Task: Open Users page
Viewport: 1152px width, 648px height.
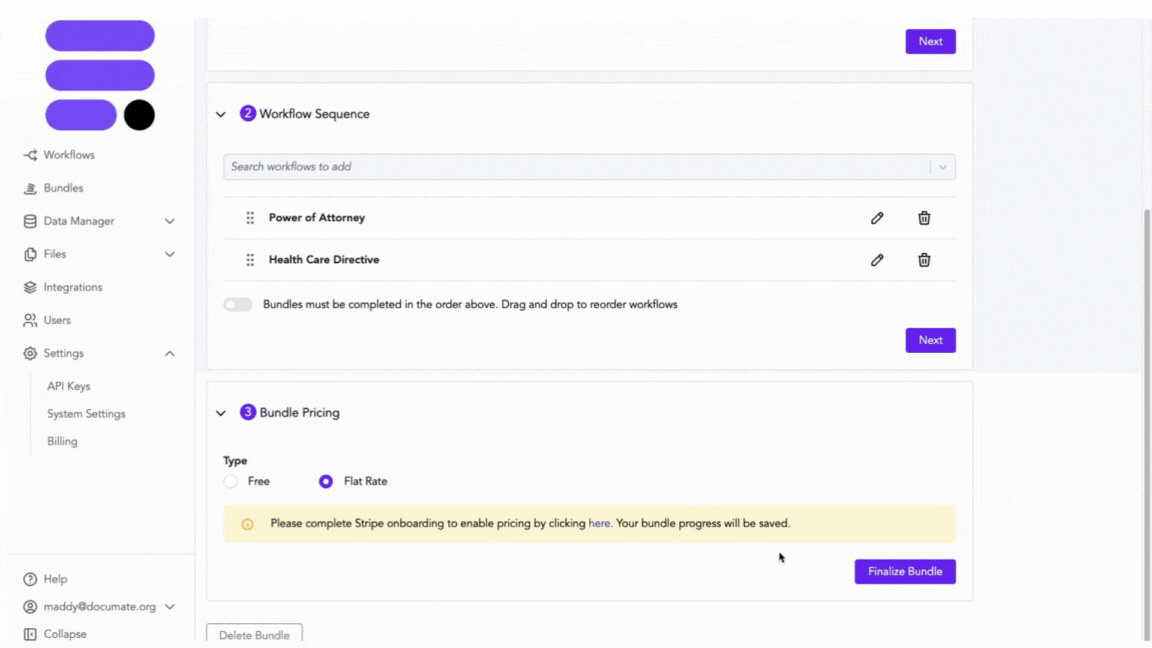Action: click(x=57, y=320)
